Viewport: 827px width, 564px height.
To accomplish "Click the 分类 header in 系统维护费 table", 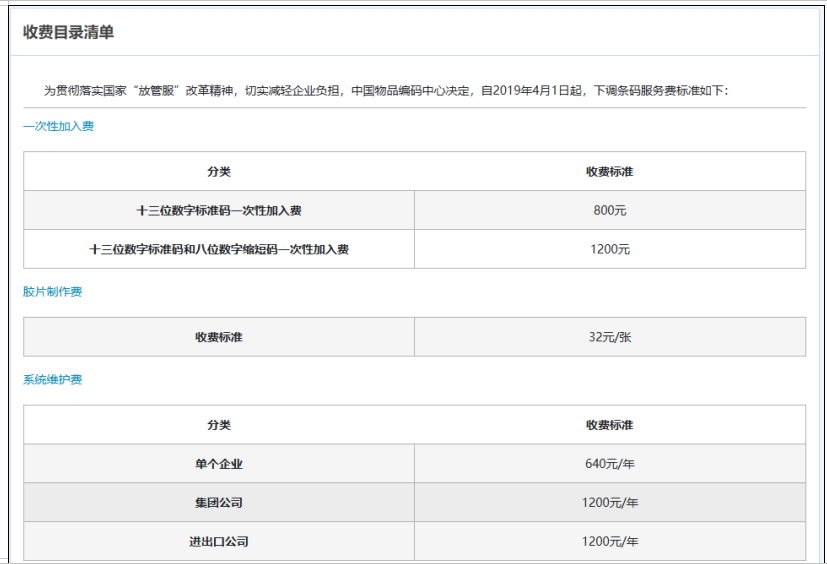I will point(219,425).
